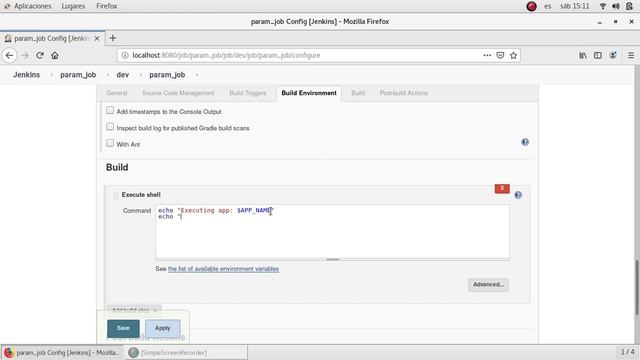Click the Command textarea resize handle
640x360 pixels.
tap(333, 260)
